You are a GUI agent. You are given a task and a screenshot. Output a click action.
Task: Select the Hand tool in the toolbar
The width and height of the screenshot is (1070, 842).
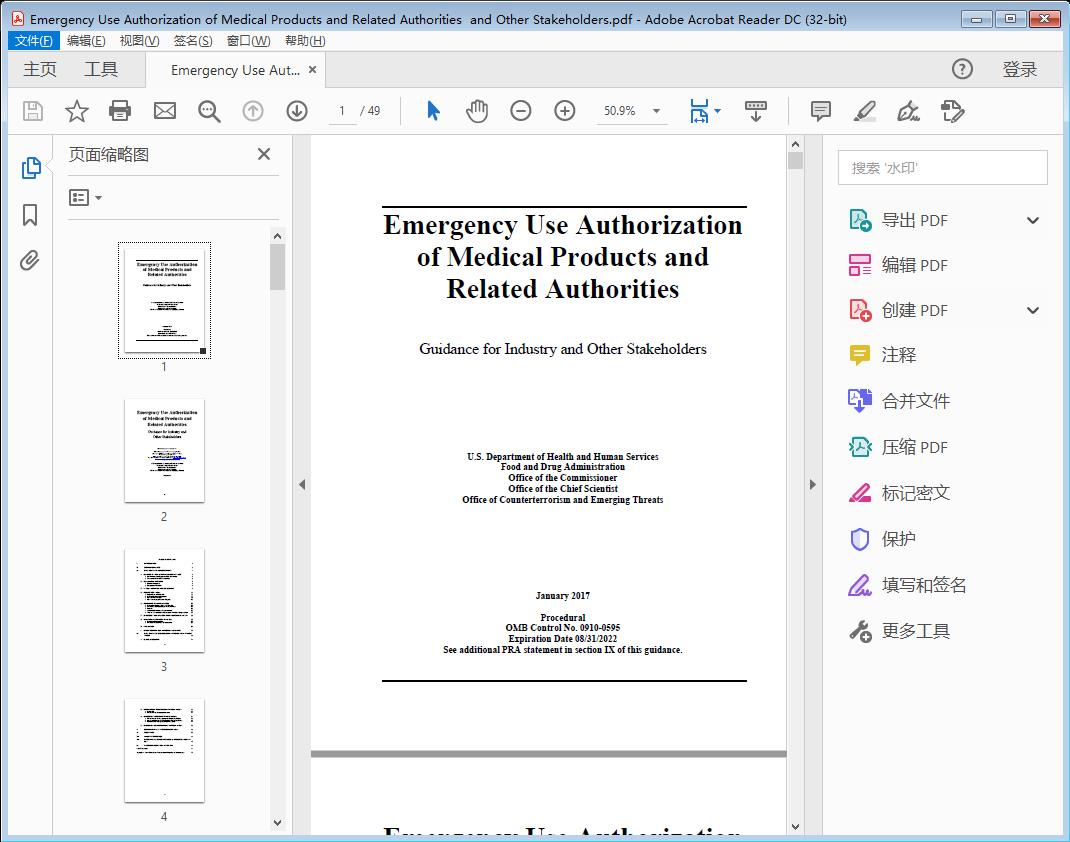477,111
